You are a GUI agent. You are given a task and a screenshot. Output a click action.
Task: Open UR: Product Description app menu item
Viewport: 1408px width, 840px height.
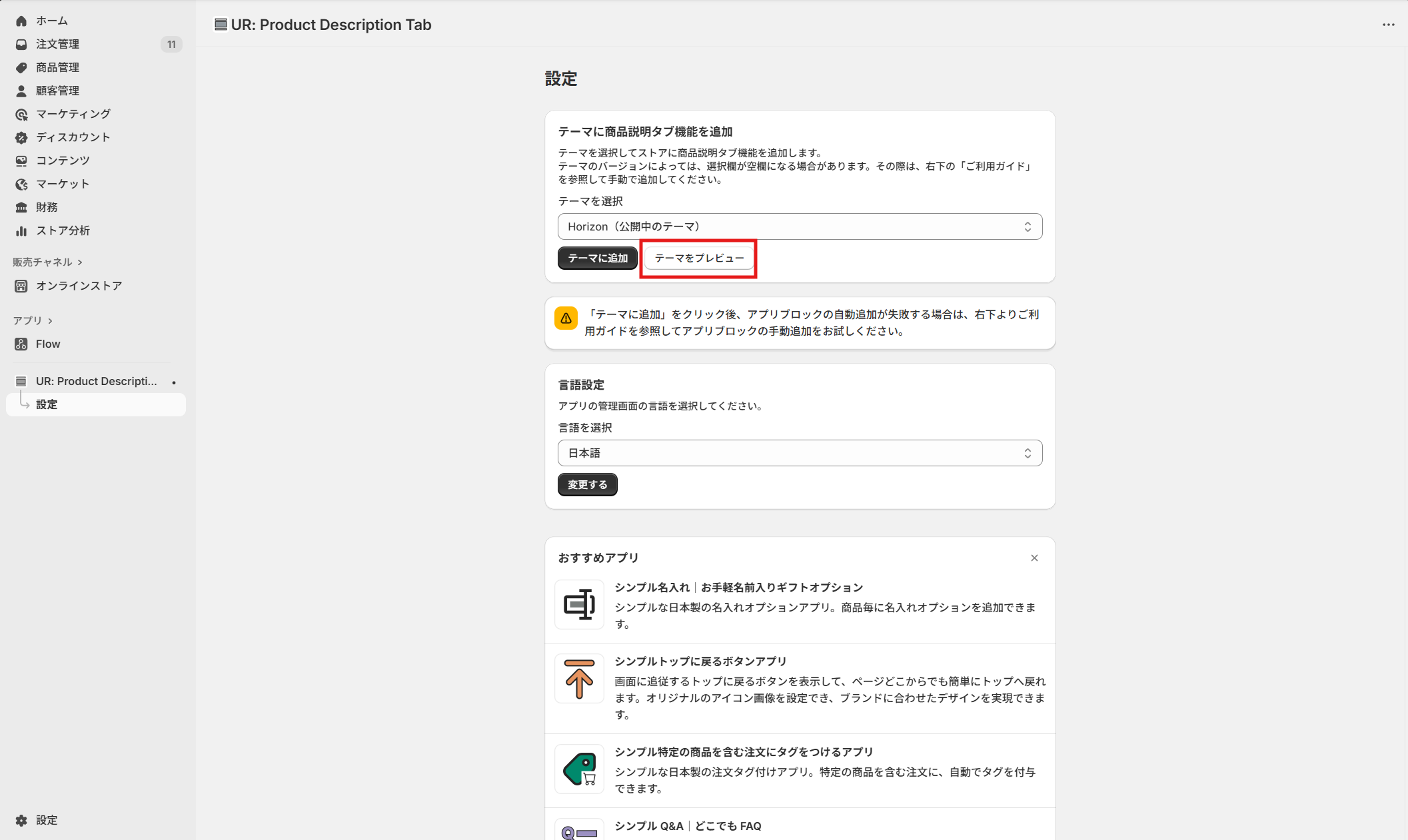96,381
